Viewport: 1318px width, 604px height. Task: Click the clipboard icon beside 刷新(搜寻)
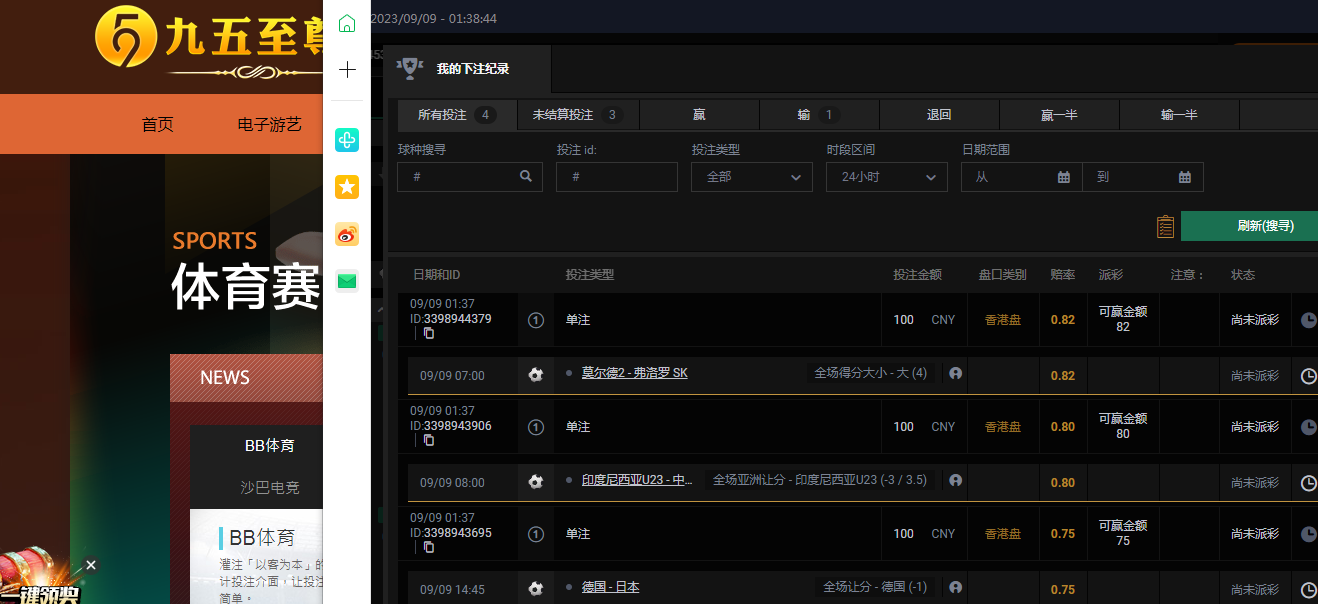pyautogui.click(x=1165, y=227)
